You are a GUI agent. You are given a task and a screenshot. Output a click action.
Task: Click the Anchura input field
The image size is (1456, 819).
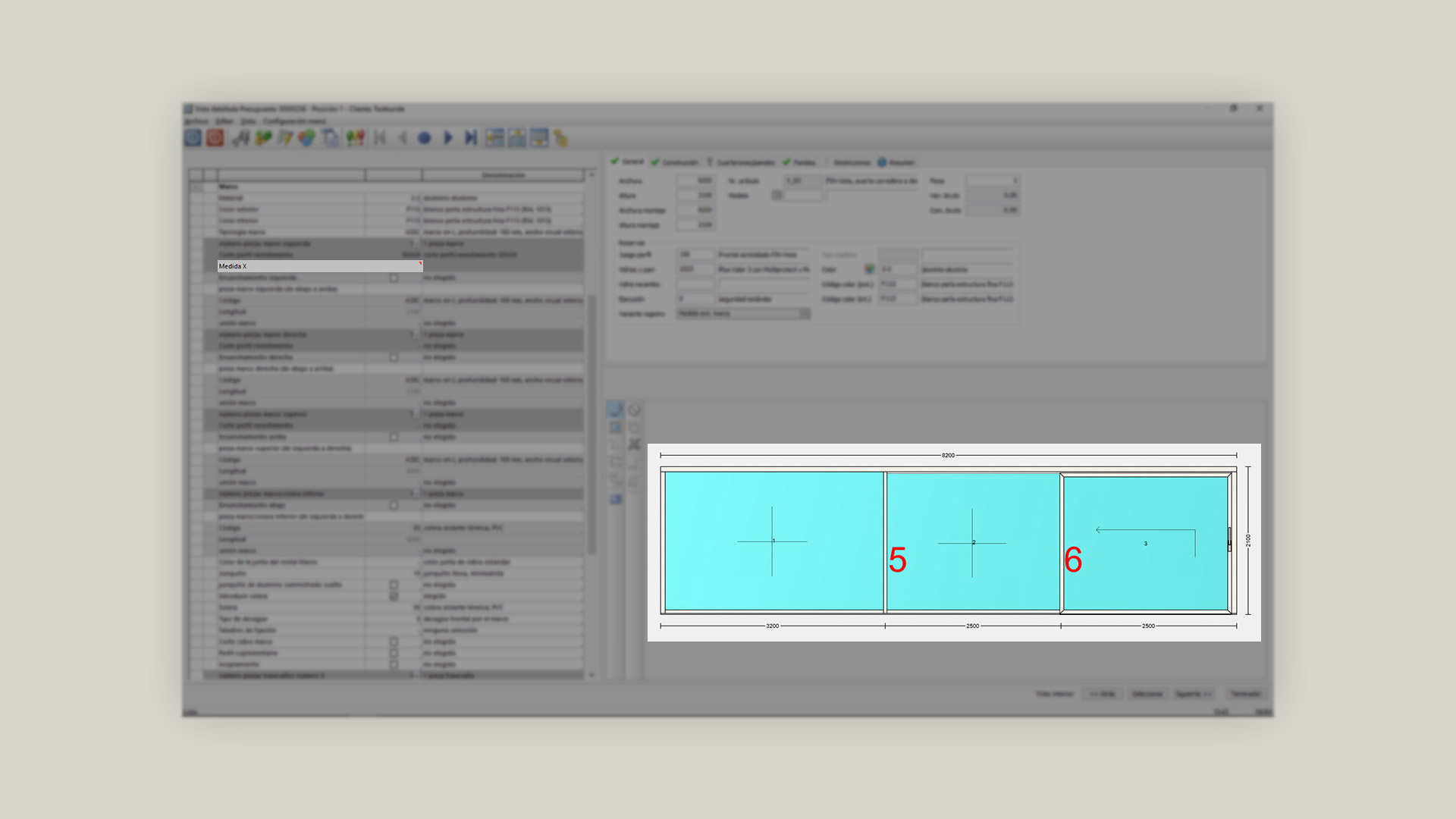point(695,180)
